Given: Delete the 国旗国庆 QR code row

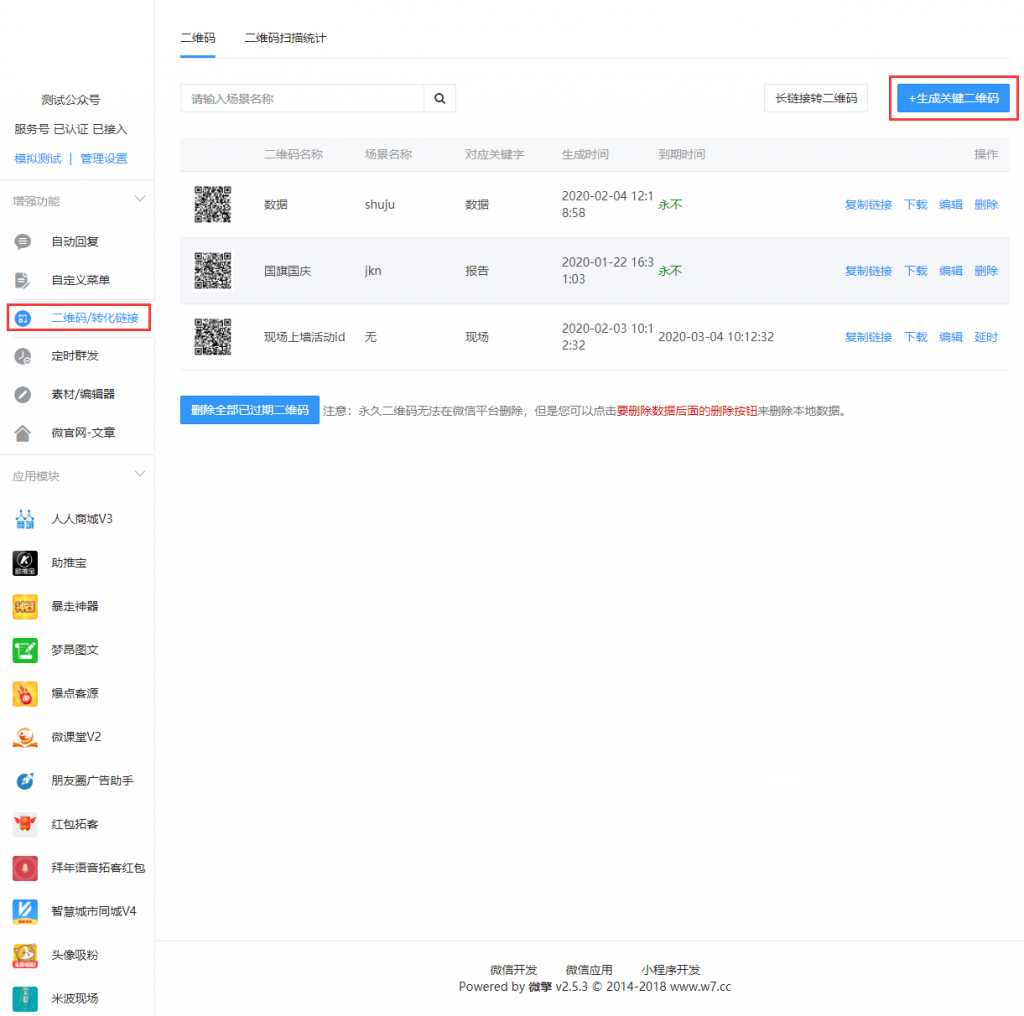Looking at the screenshot, I should [986, 270].
